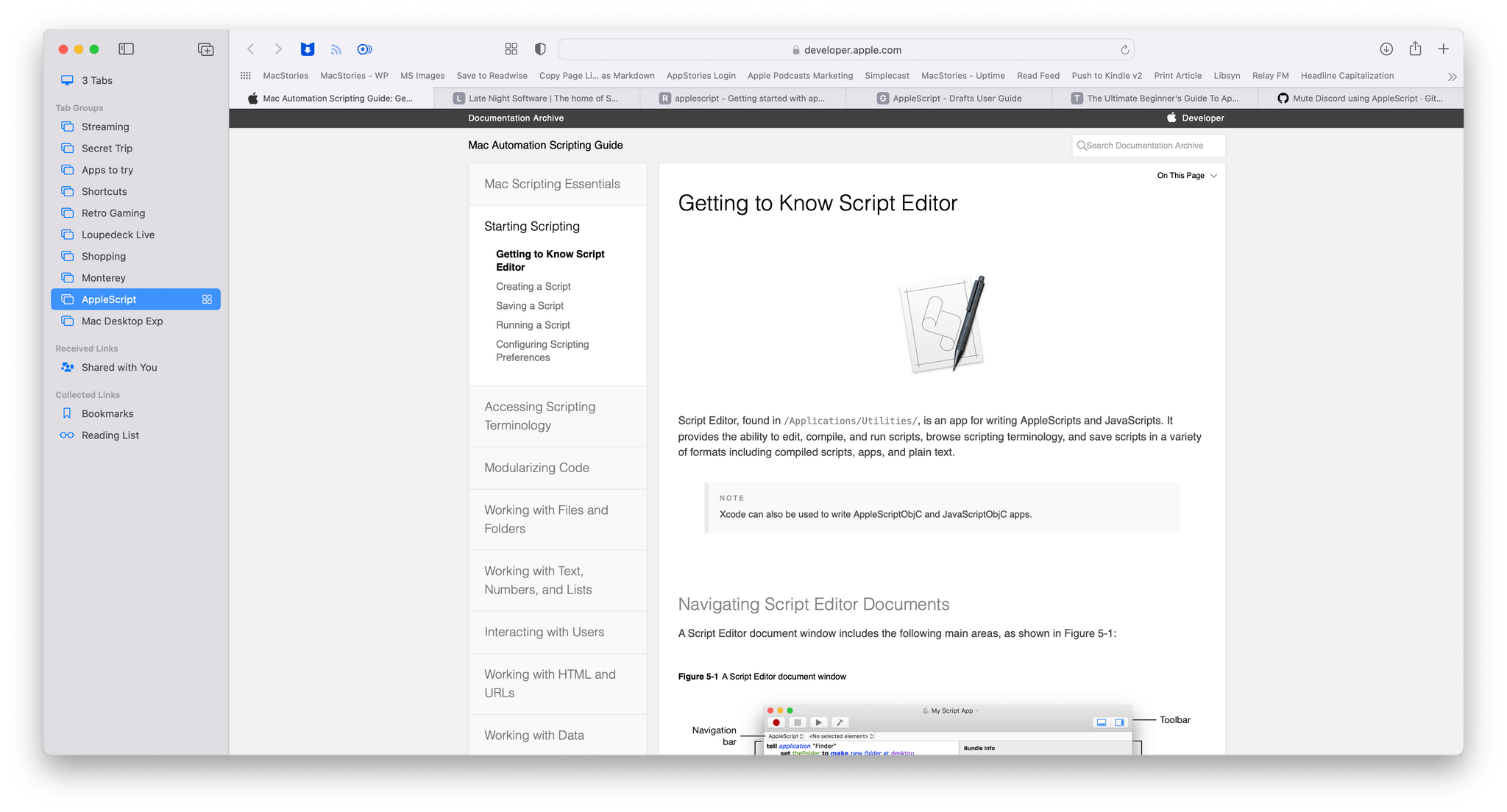Click the blue shield extension icon
Image resolution: width=1507 pixels, height=812 pixels.
click(308, 49)
